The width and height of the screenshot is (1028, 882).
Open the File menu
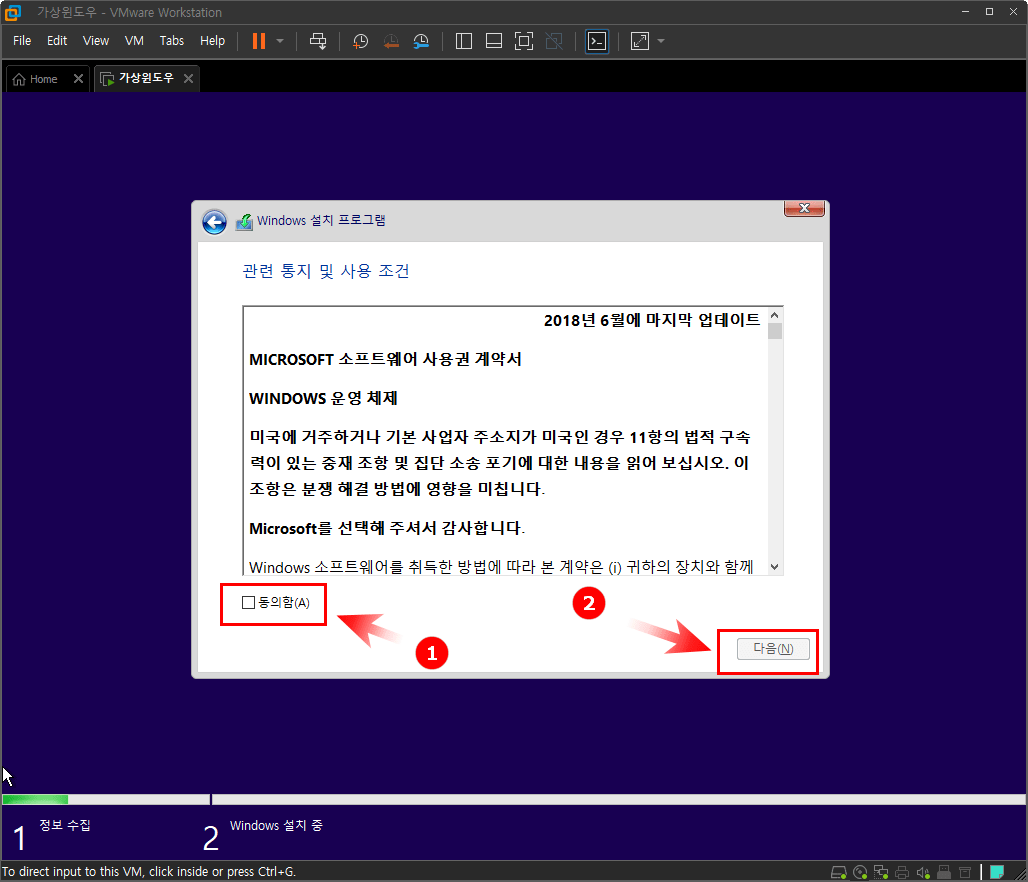[22, 41]
